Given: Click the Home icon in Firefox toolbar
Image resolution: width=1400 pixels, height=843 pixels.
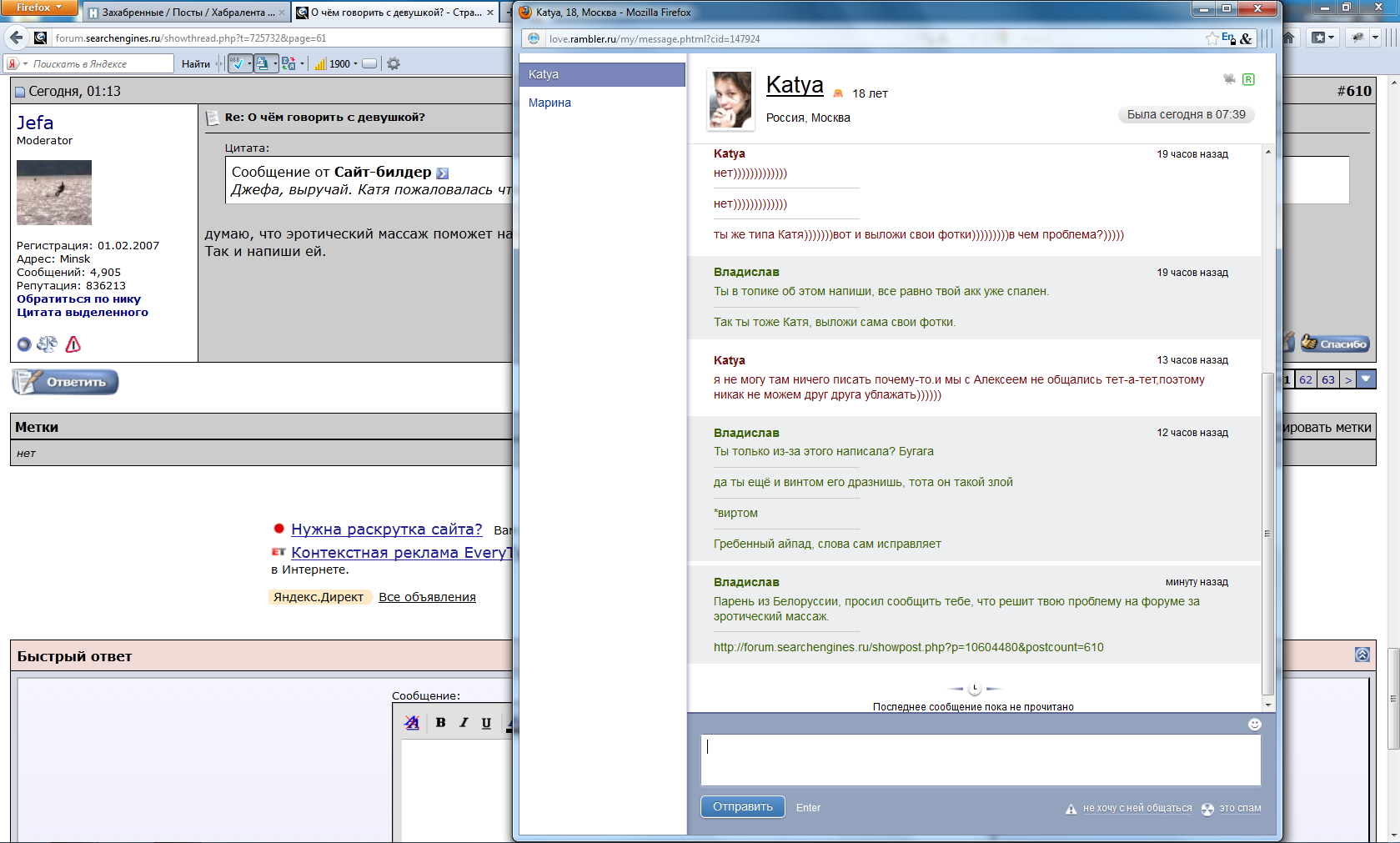Looking at the screenshot, I should pyautogui.click(x=1289, y=38).
